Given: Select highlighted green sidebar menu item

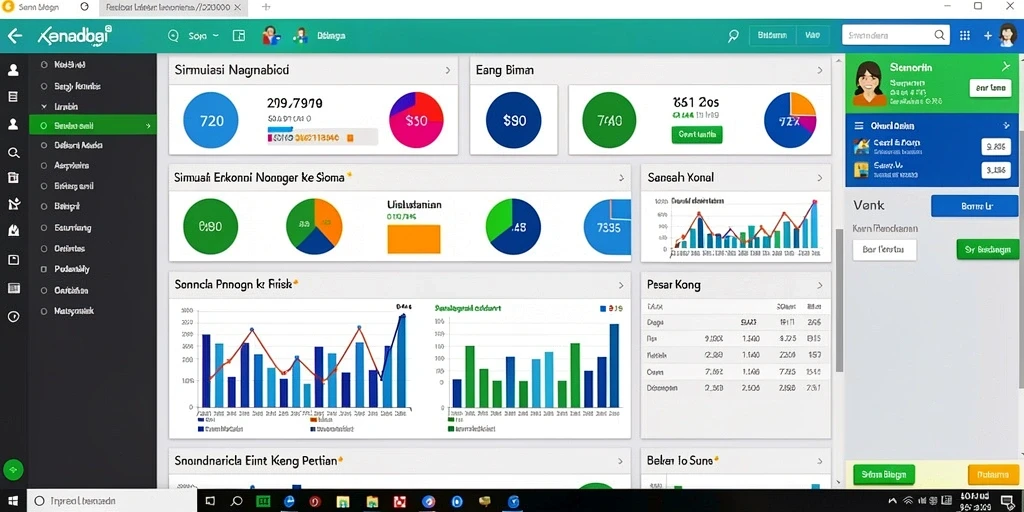Looking at the screenshot, I should click(x=93, y=125).
